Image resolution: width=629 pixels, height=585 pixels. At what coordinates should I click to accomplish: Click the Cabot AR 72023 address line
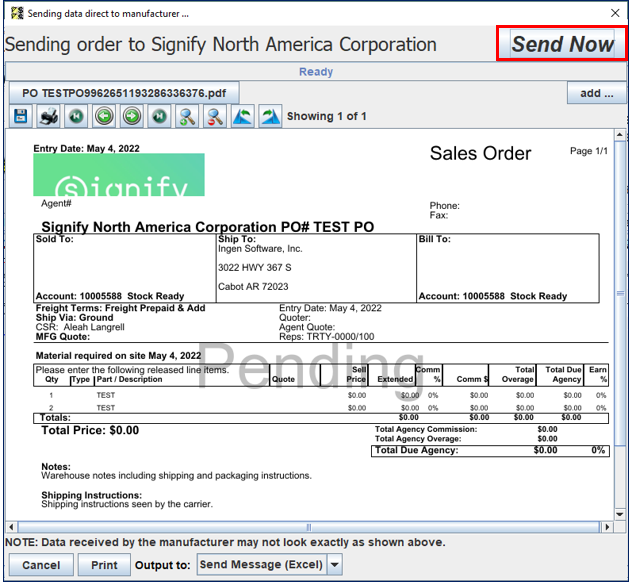pos(253,286)
